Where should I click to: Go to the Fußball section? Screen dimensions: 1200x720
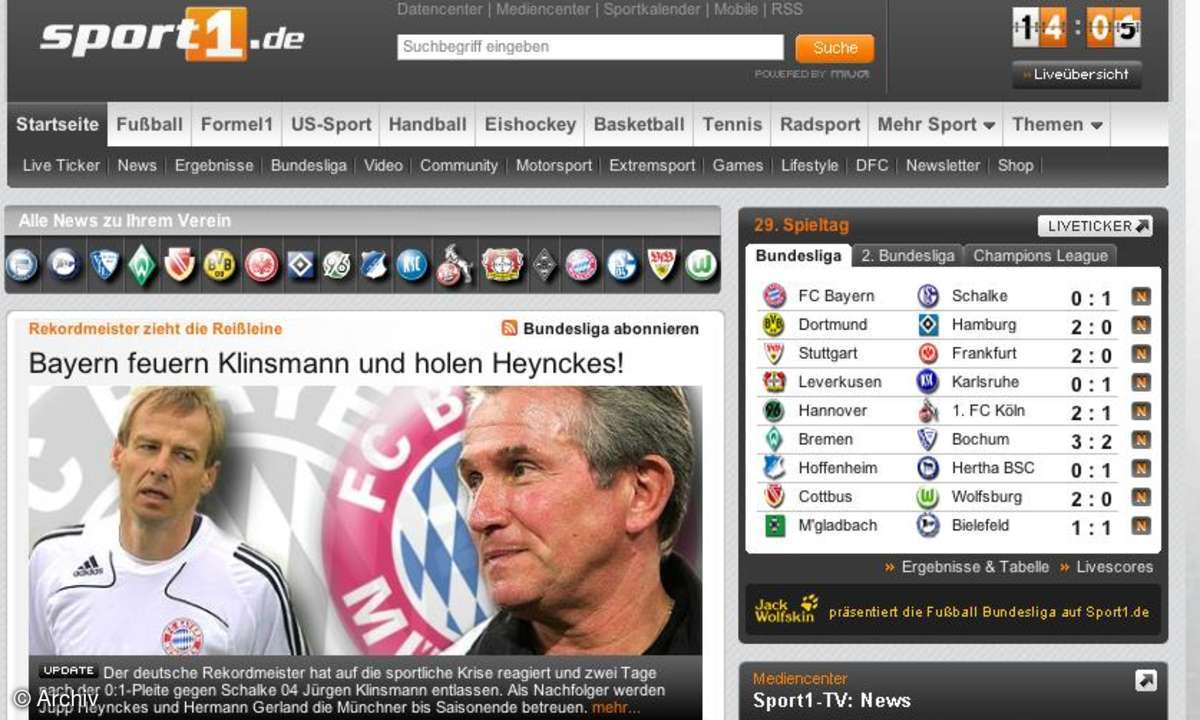[149, 125]
